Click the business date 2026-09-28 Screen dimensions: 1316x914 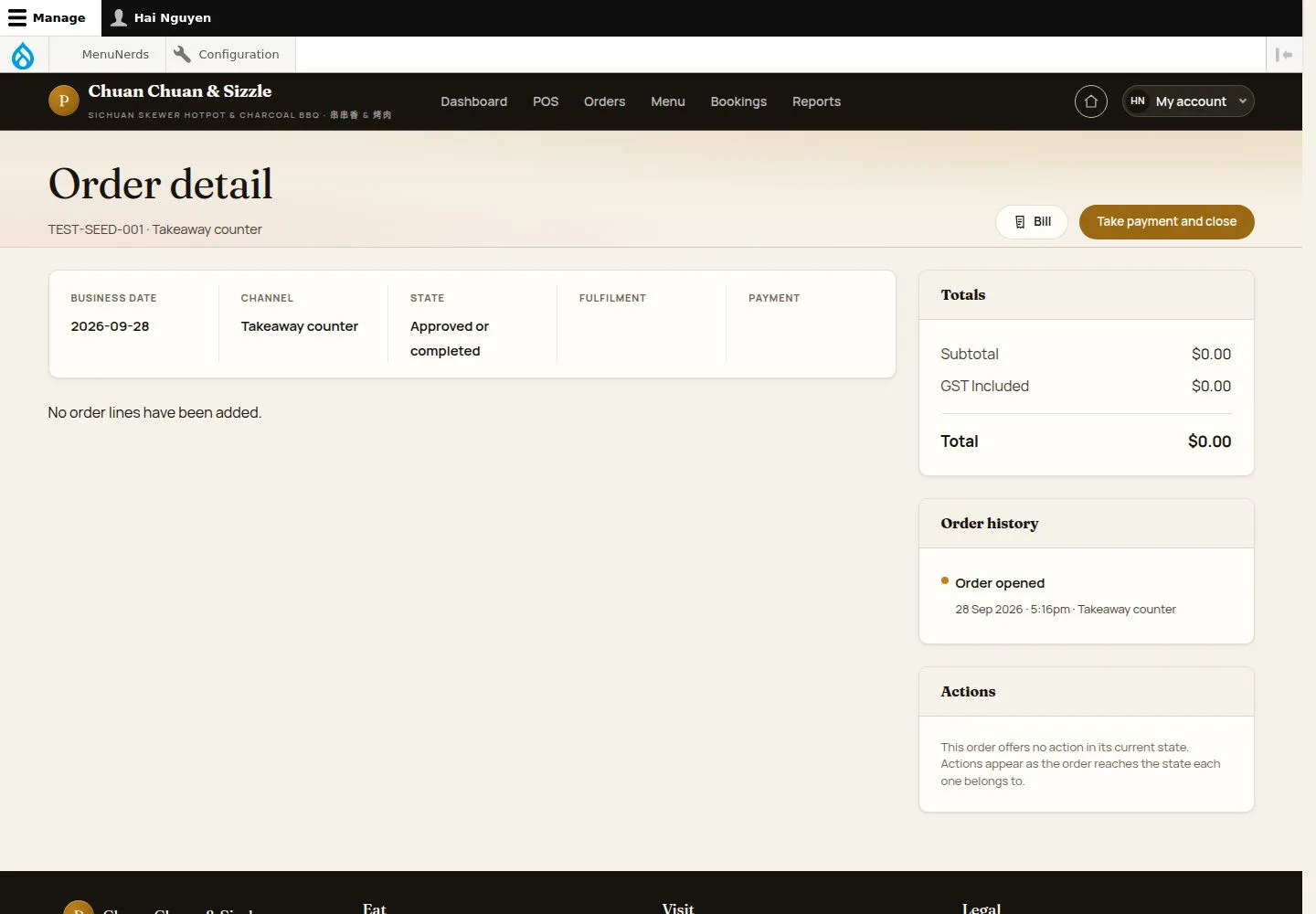point(110,326)
